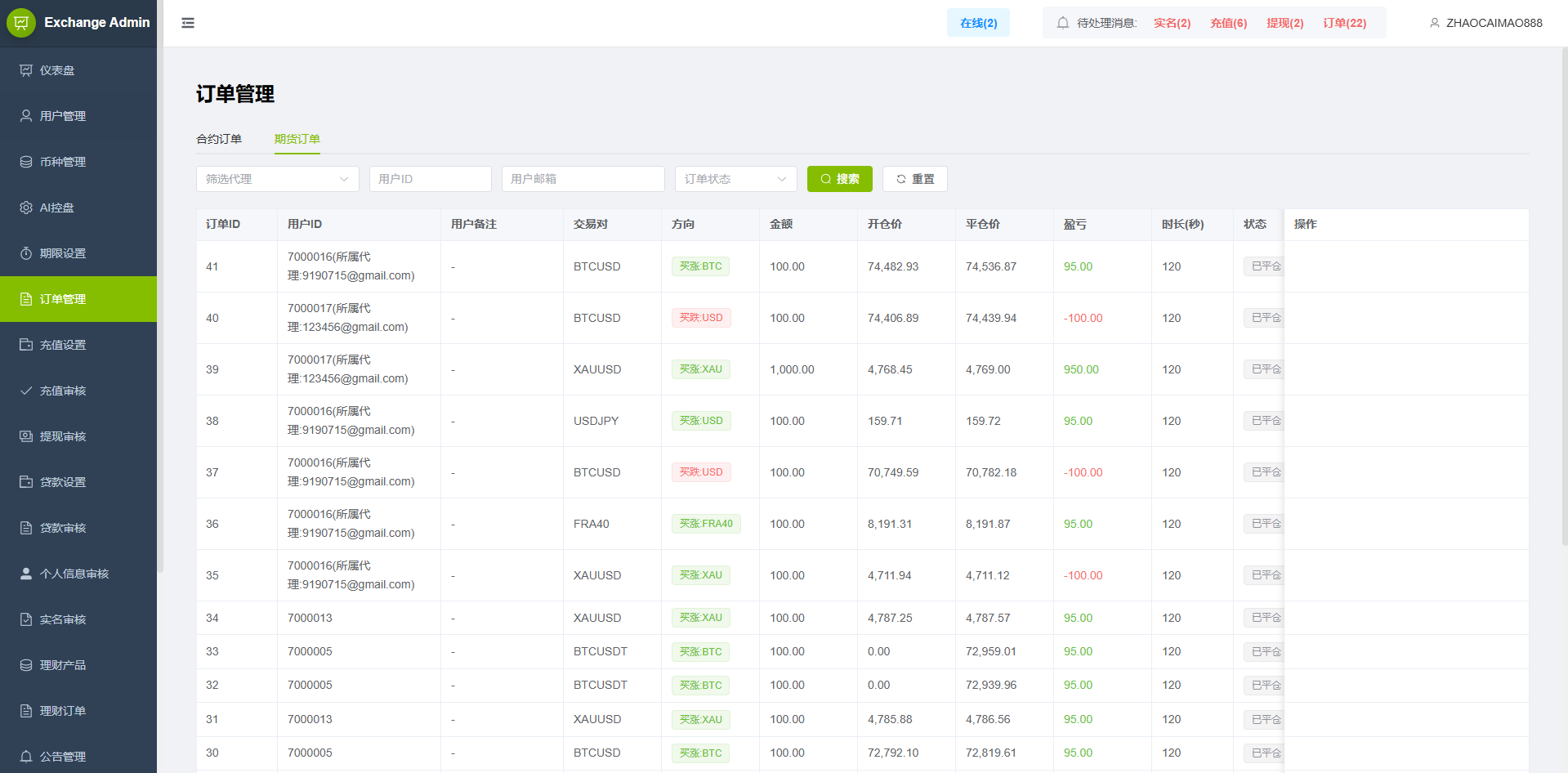1568x773 pixels.
Task: Open 充值设置 folder icon in sidebar
Action: [x=26, y=345]
